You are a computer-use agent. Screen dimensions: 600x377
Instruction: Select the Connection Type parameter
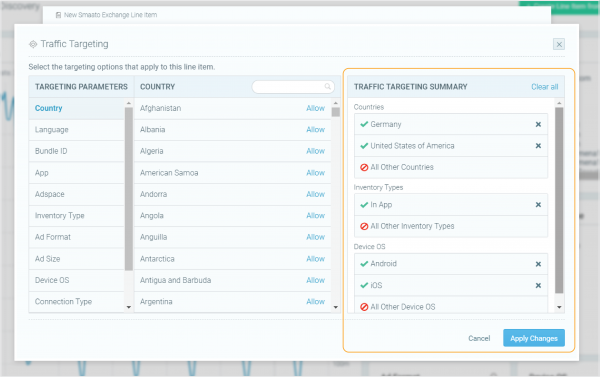pos(77,302)
